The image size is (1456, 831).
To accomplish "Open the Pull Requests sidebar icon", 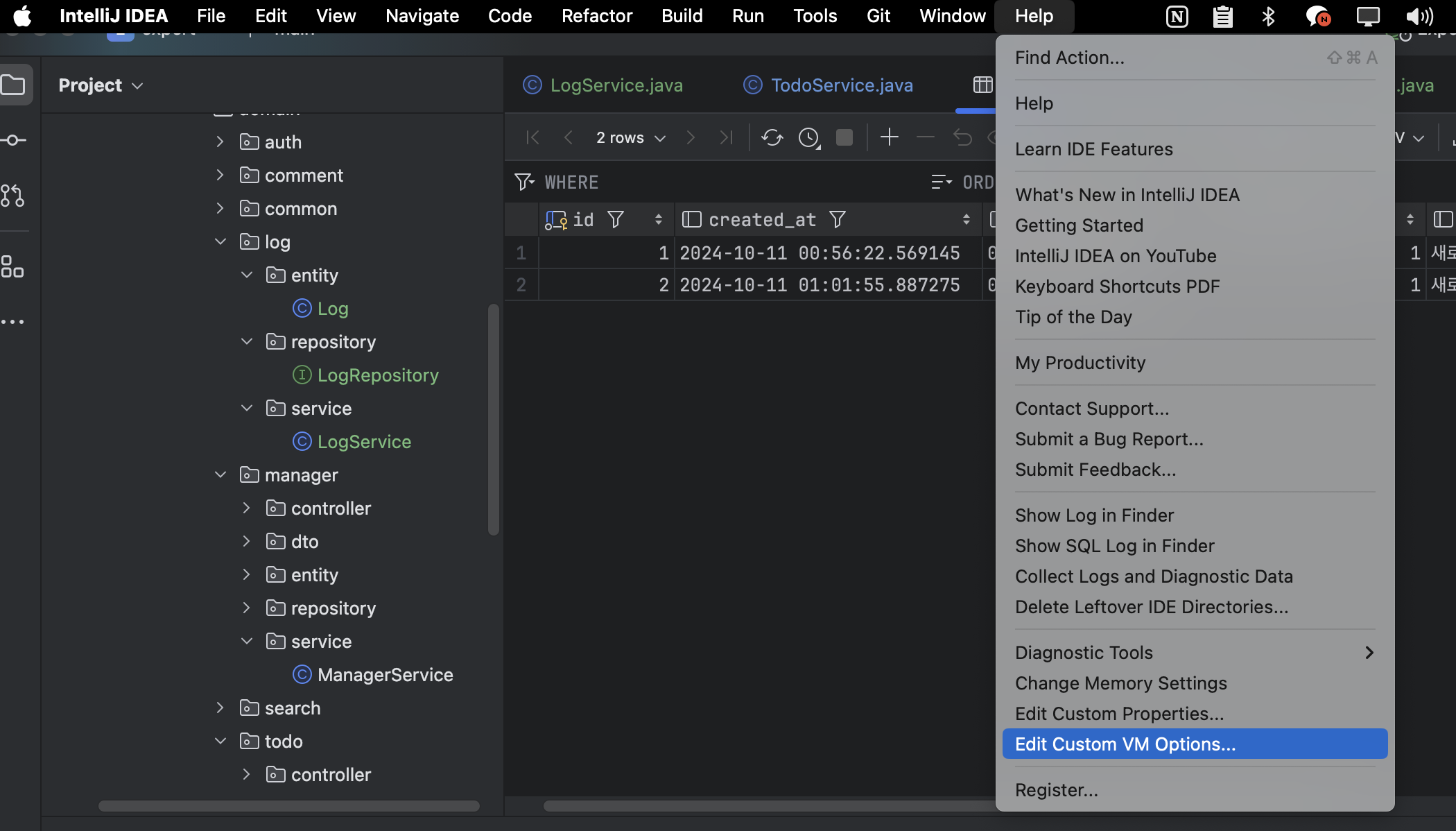I will (x=12, y=196).
